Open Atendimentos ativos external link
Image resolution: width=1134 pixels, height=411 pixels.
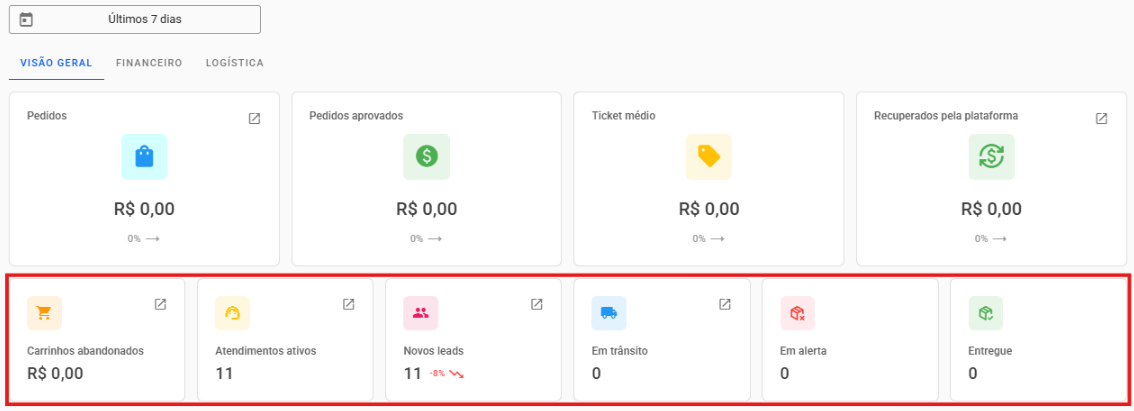(348, 304)
